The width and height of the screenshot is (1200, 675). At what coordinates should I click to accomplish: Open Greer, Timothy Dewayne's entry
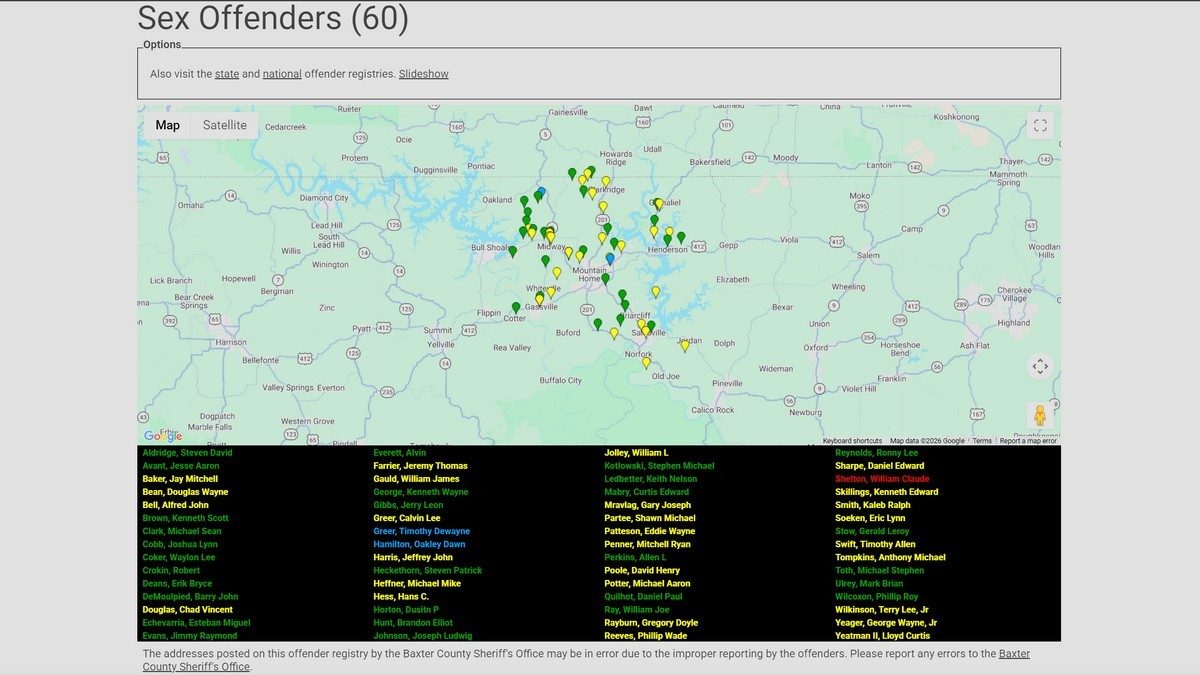tap(422, 531)
